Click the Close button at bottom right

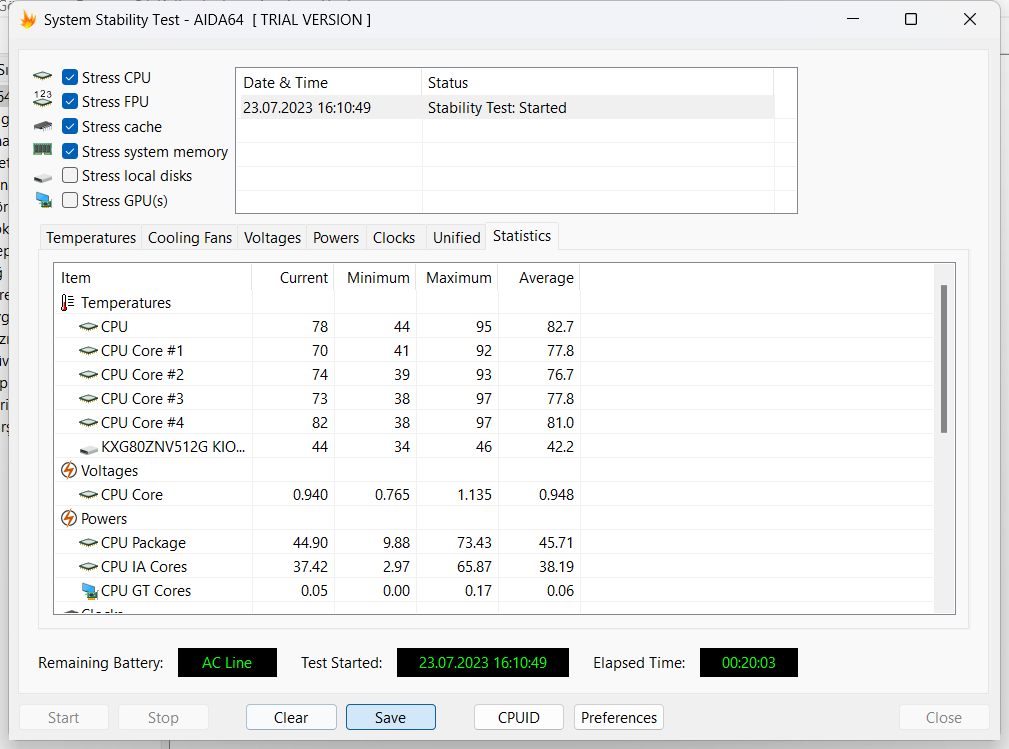click(x=944, y=717)
